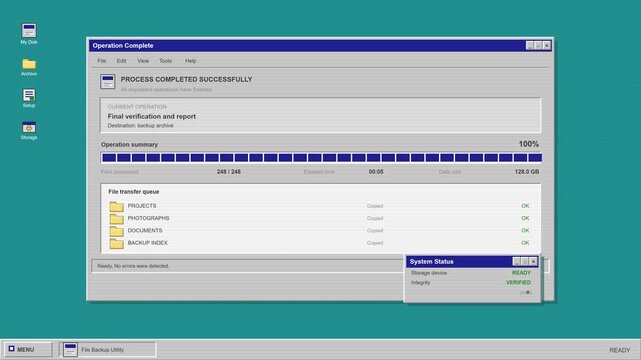Close the System Status window

533,262
